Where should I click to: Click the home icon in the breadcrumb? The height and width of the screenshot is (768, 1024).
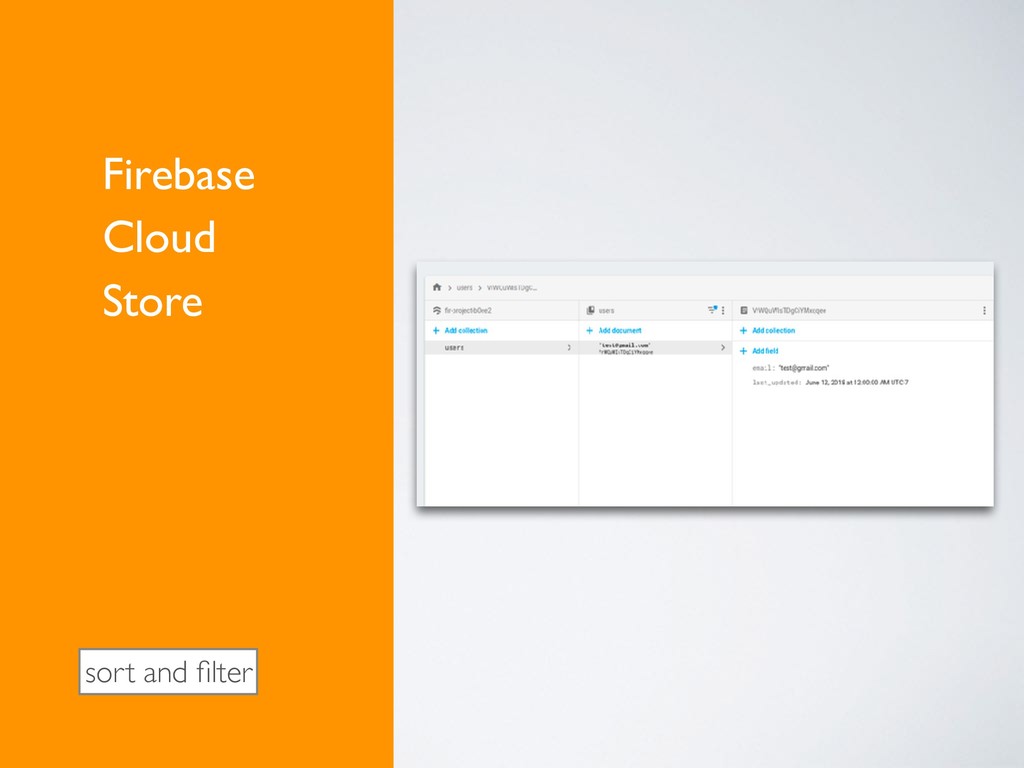[437, 287]
